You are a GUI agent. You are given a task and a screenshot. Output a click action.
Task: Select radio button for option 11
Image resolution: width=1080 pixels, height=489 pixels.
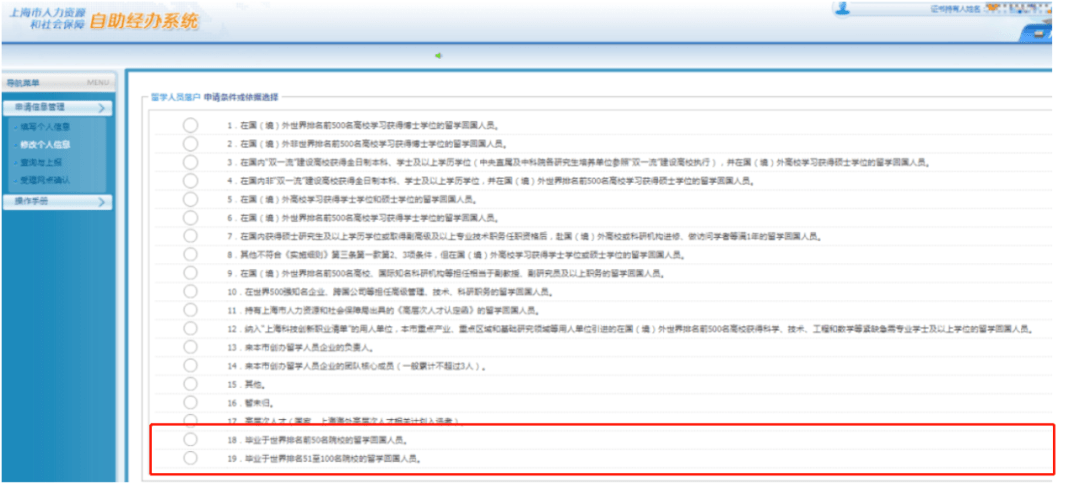[x=191, y=310]
